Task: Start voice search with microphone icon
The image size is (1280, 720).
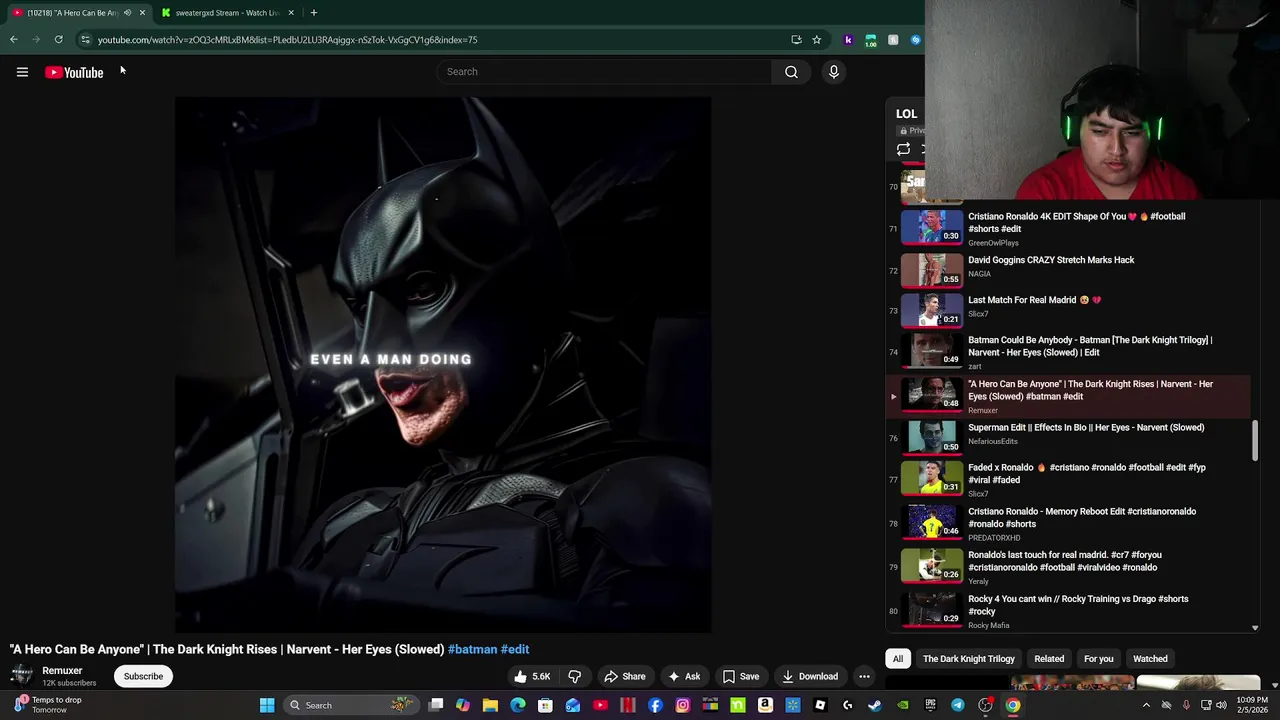Action: tap(833, 72)
